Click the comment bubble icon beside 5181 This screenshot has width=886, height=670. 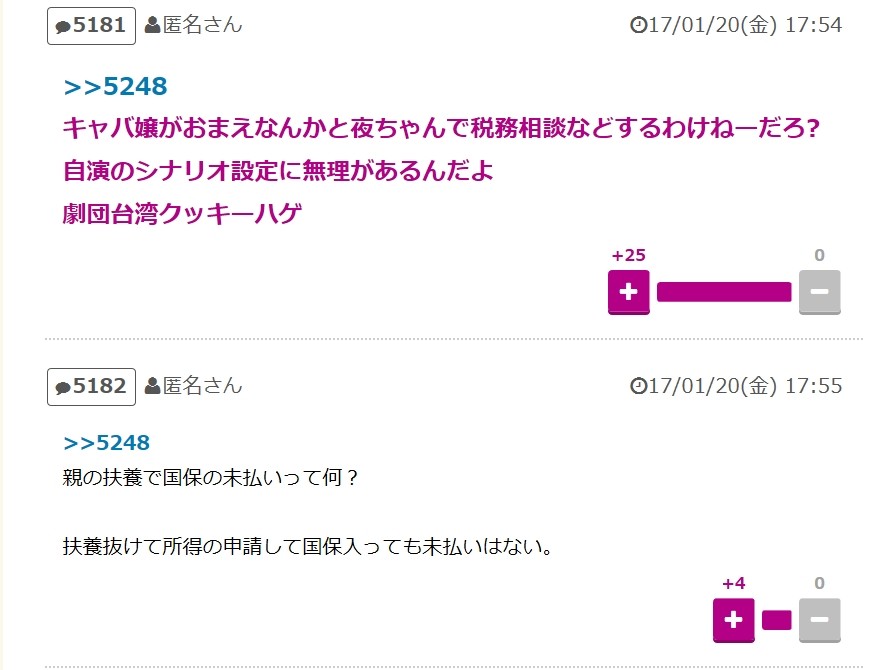[63, 27]
